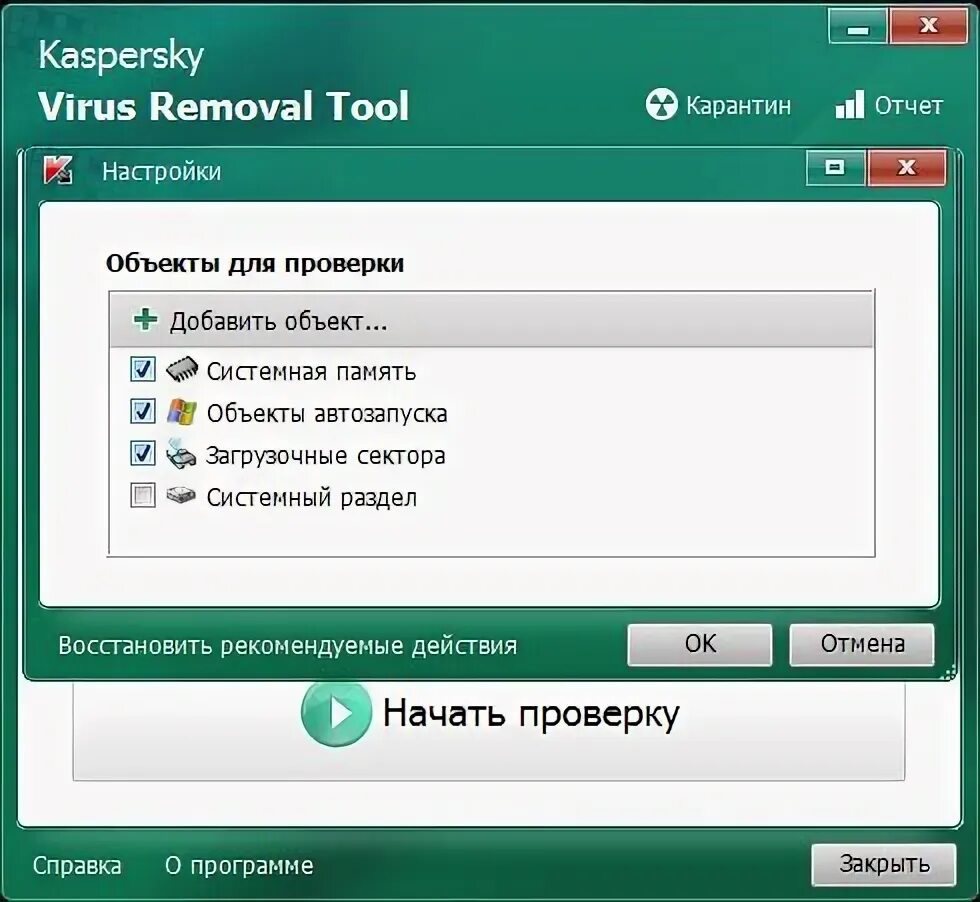This screenshot has height=902, width=980.
Task: Close the Kaspersky main window with X
Action: click(x=929, y=26)
